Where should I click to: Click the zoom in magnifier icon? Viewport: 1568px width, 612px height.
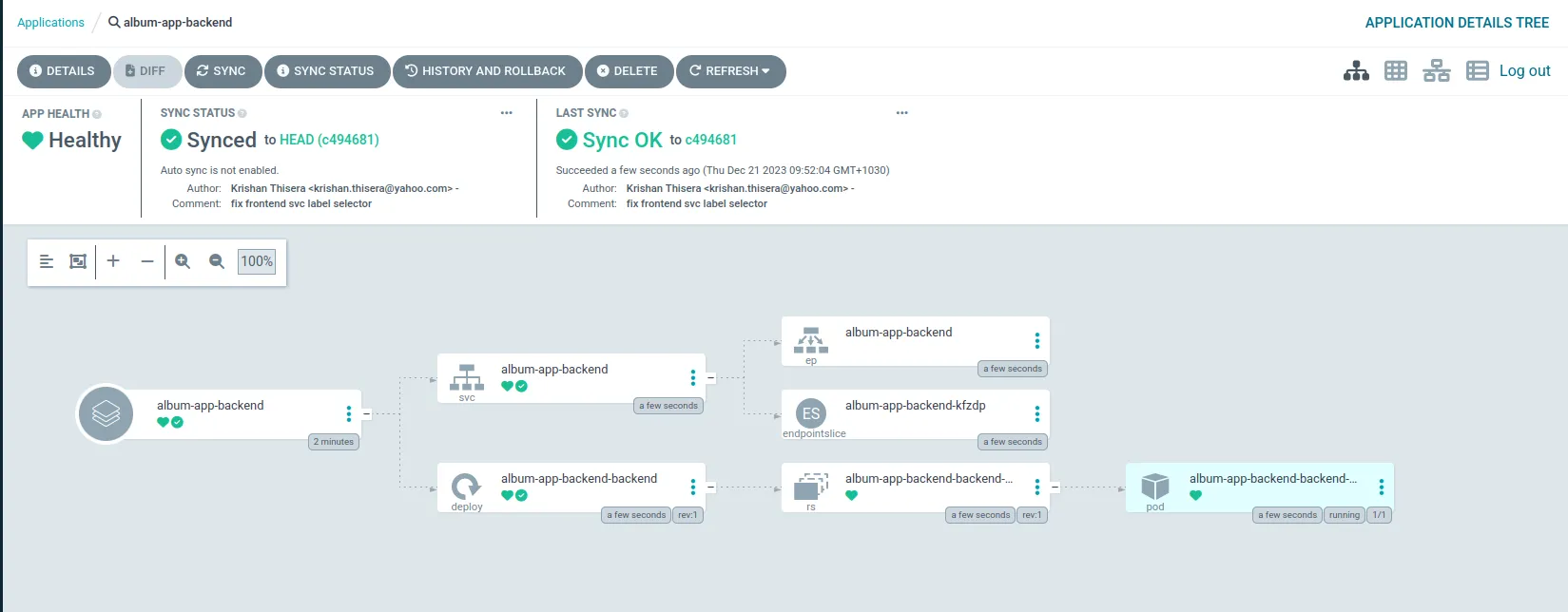(183, 261)
